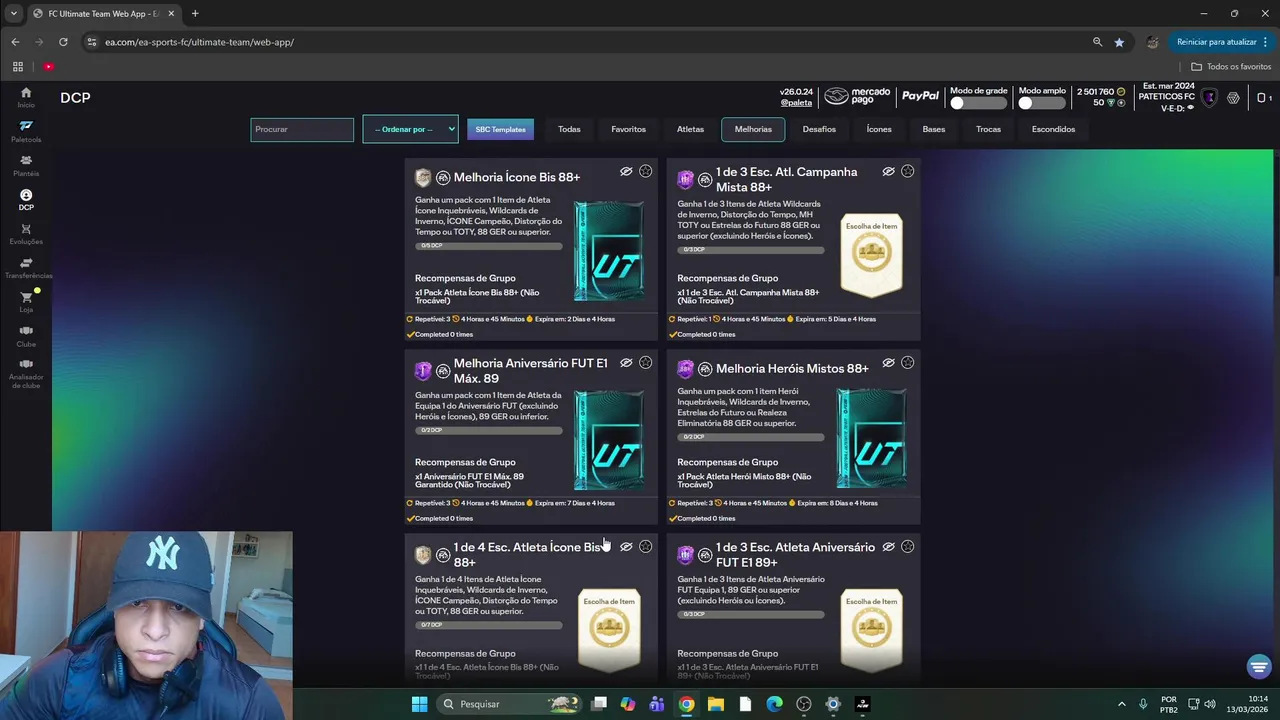Open Microsoft Edge from the taskbar

tap(774, 704)
